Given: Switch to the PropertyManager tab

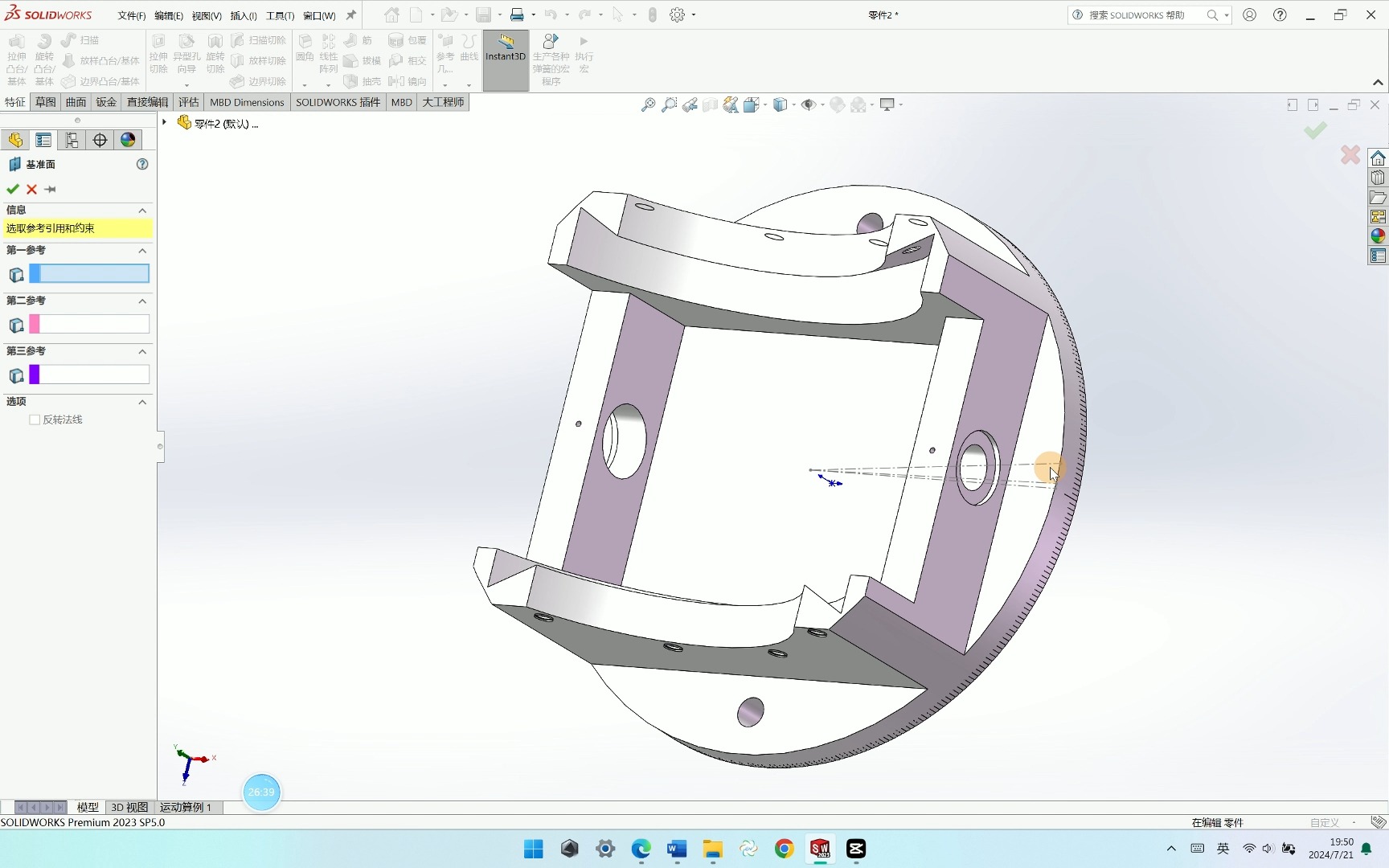Looking at the screenshot, I should pyautogui.click(x=43, y=140).
